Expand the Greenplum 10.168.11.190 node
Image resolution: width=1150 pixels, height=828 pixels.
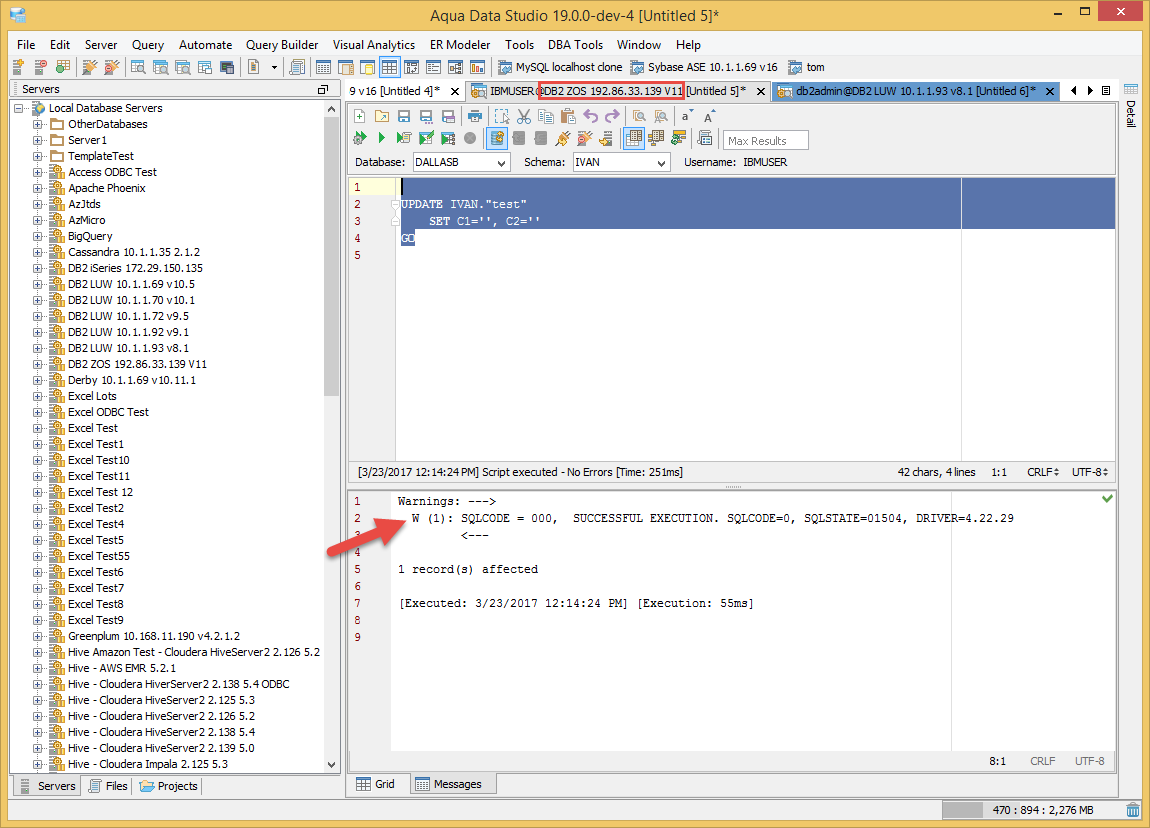(x=37, y=637)
